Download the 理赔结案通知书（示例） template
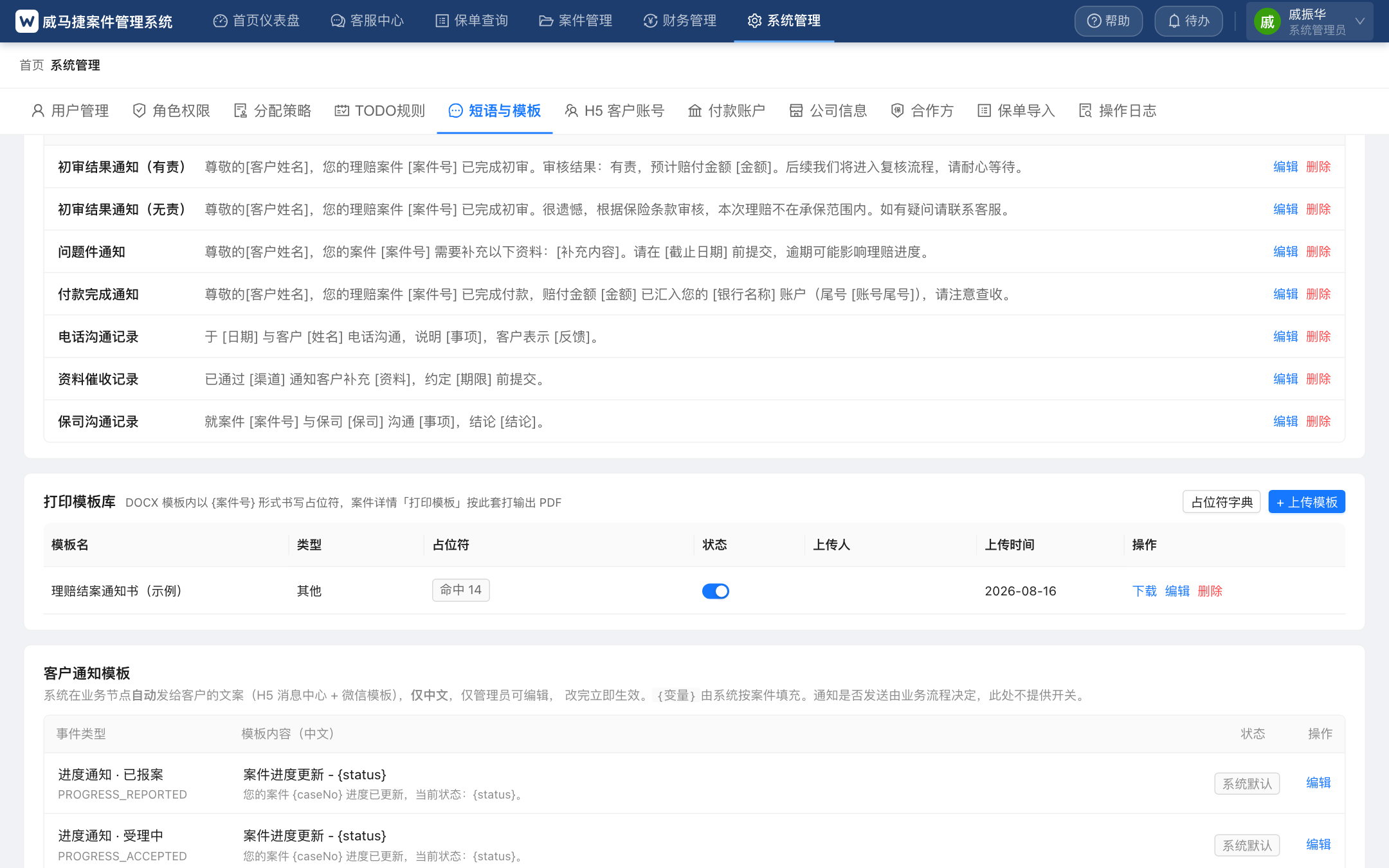Image resolution: width=1389 pixels, height=868 pixels. point(1144,591)
